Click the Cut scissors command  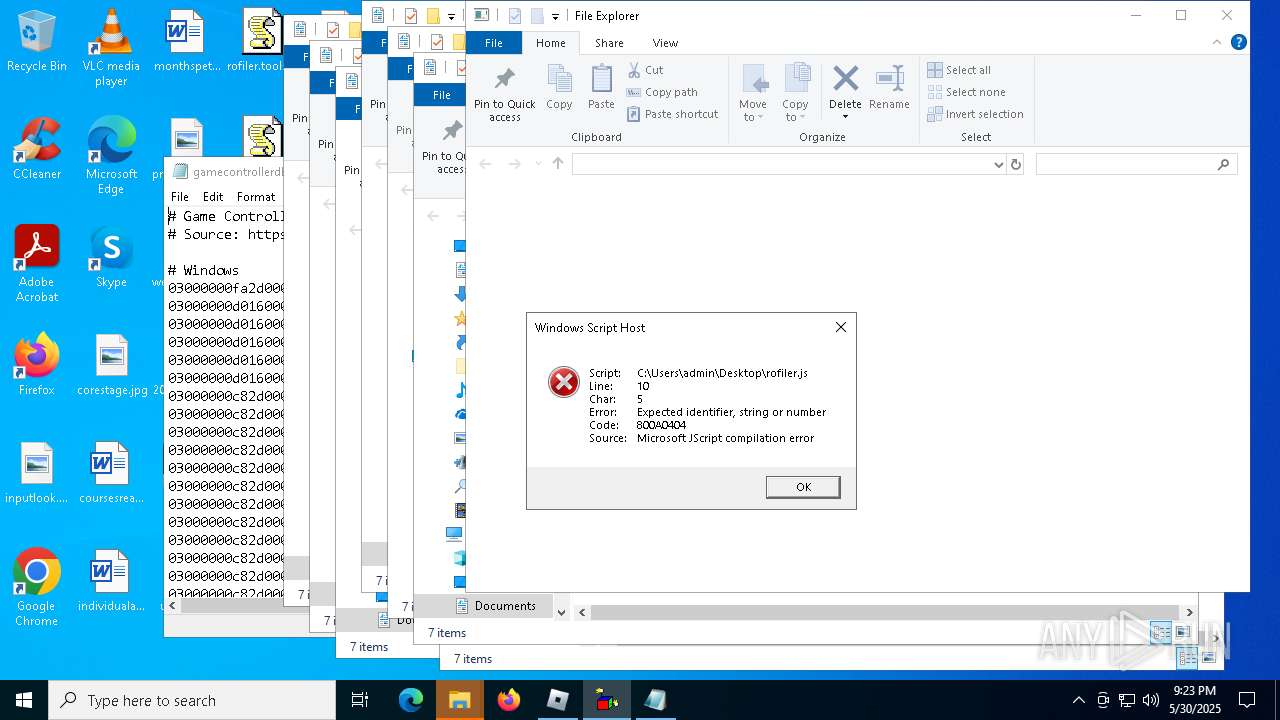point(645,70)
